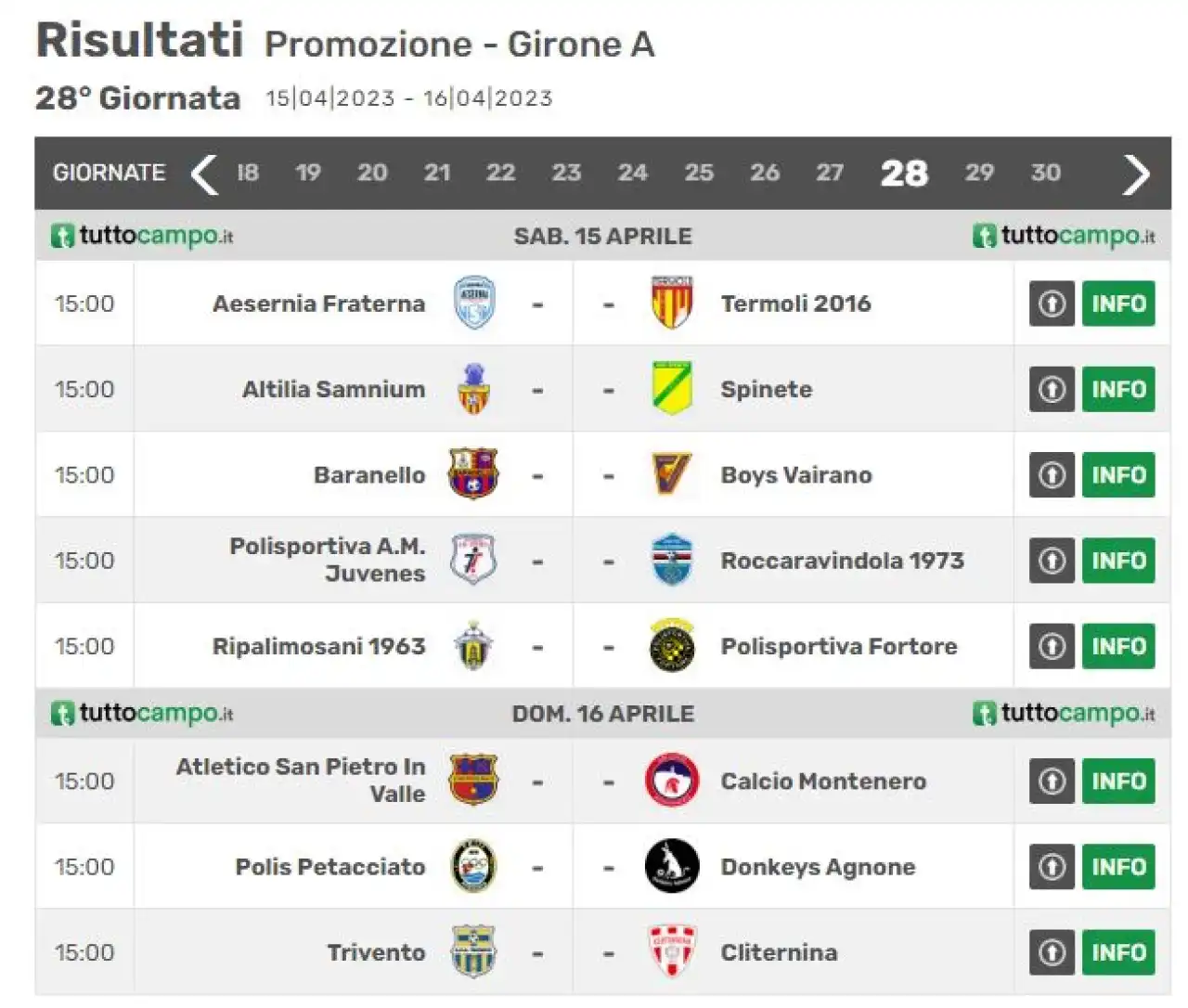Click the Baranello team crest

473,473
